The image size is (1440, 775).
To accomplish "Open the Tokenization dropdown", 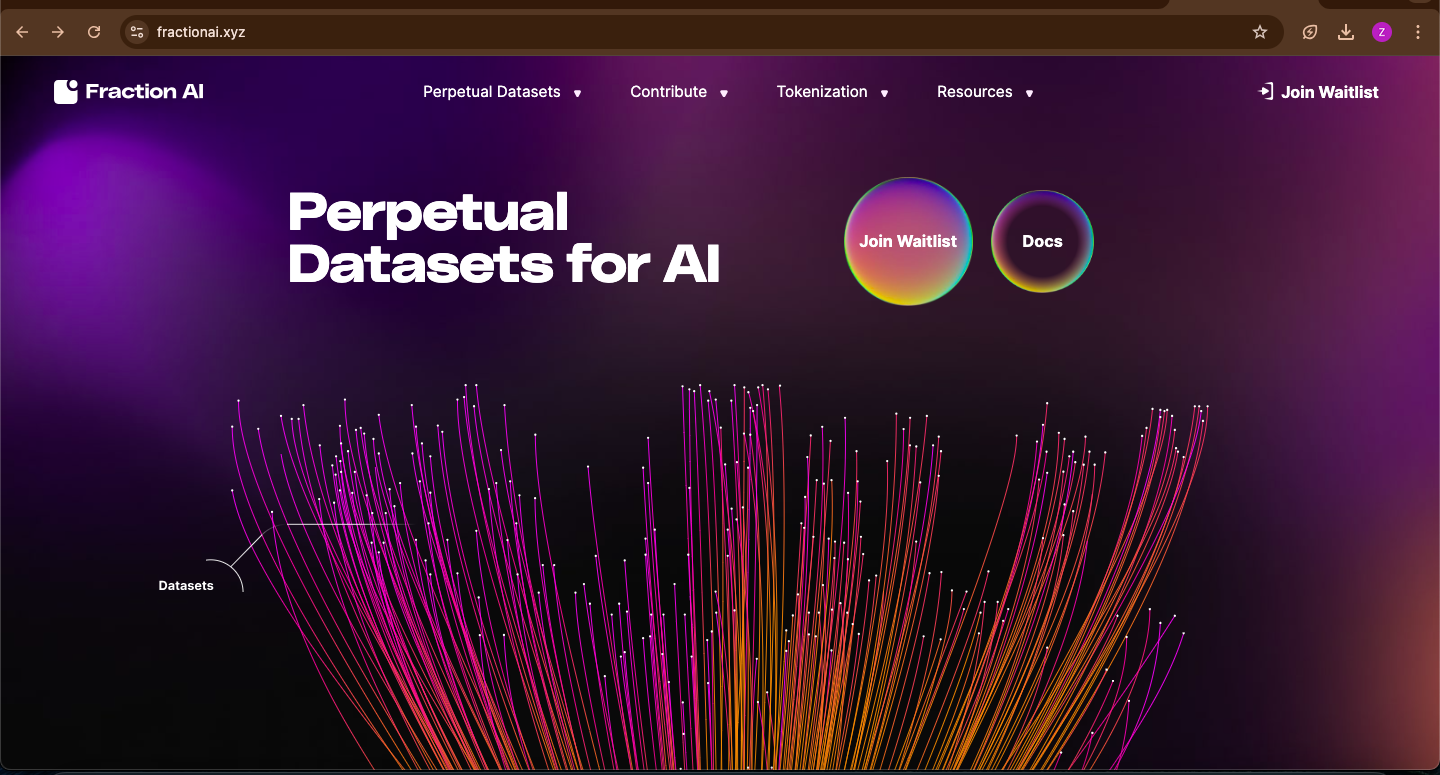I will (x=821, y=92).
